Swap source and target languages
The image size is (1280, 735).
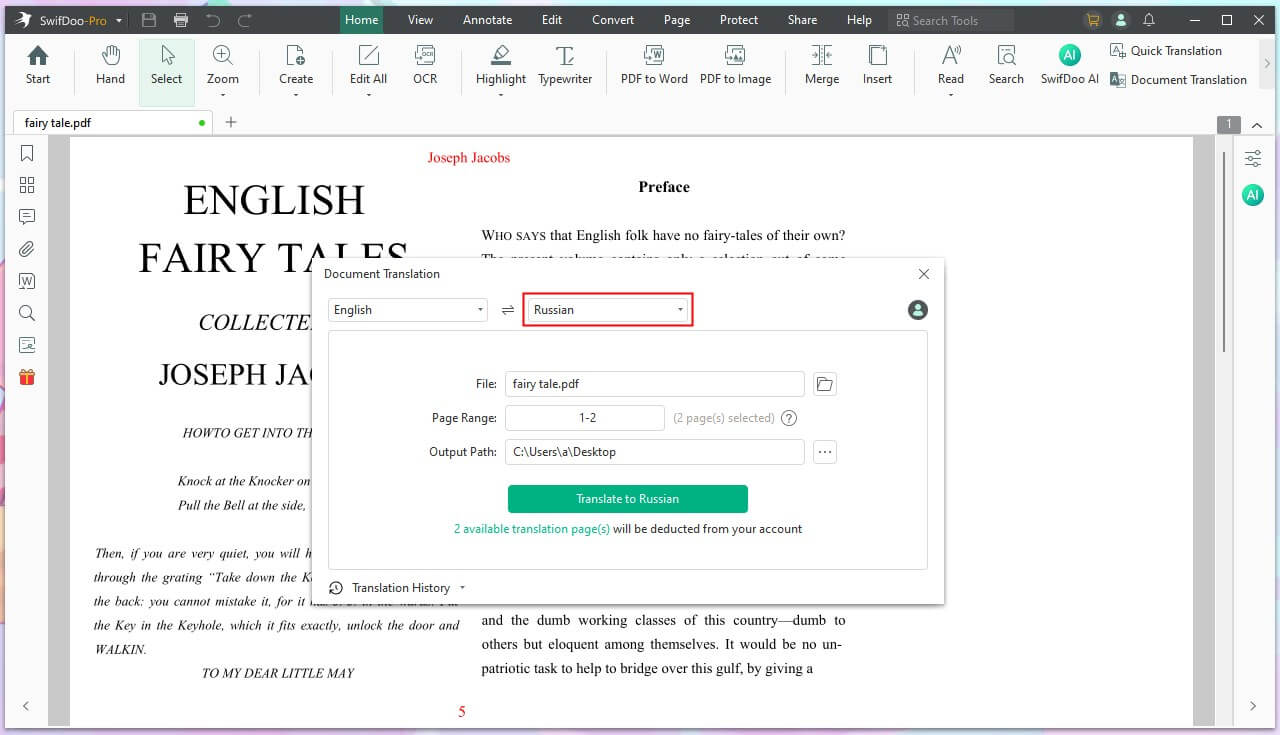[x=508, y=310]
